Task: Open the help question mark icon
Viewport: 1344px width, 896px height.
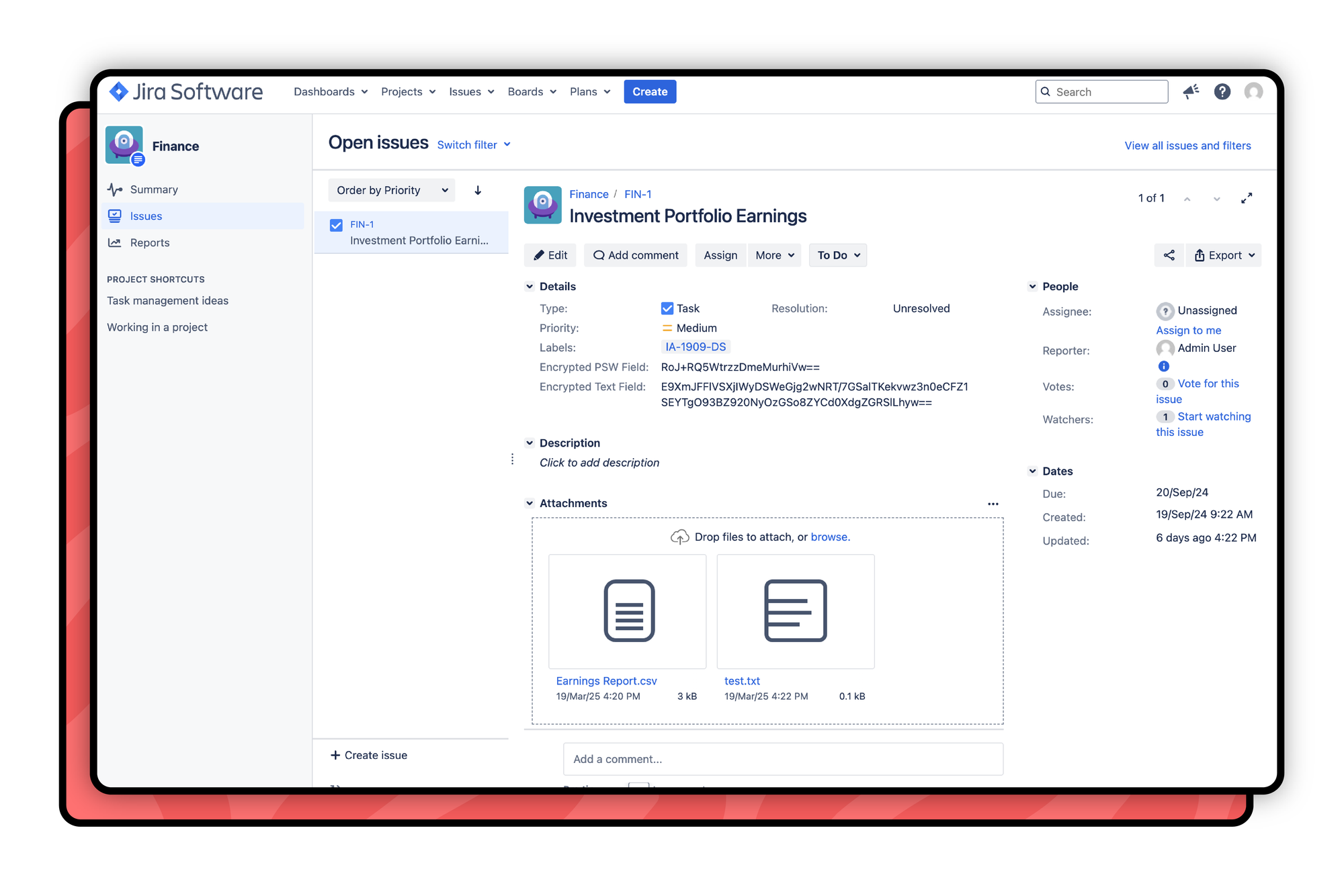Action: (1222, 91)
